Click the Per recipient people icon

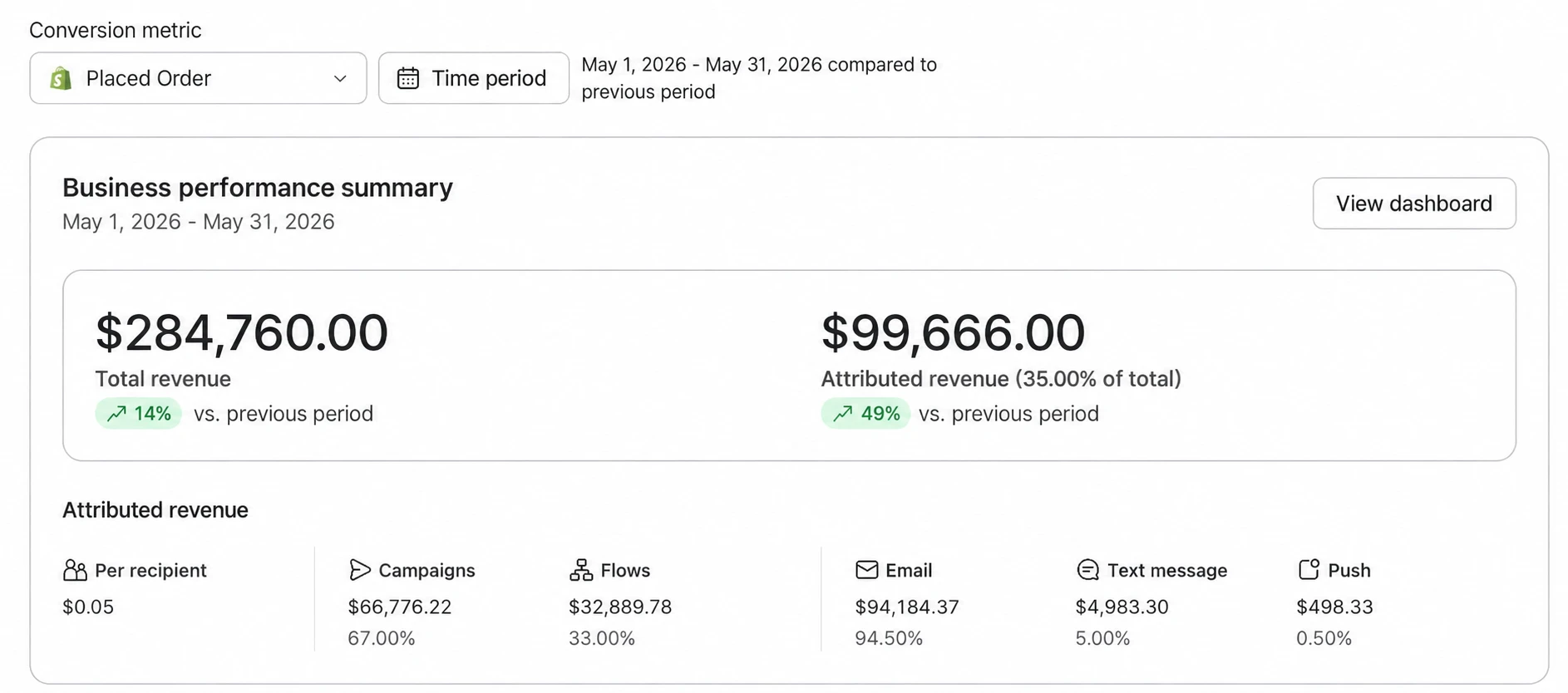click(75, 570)
